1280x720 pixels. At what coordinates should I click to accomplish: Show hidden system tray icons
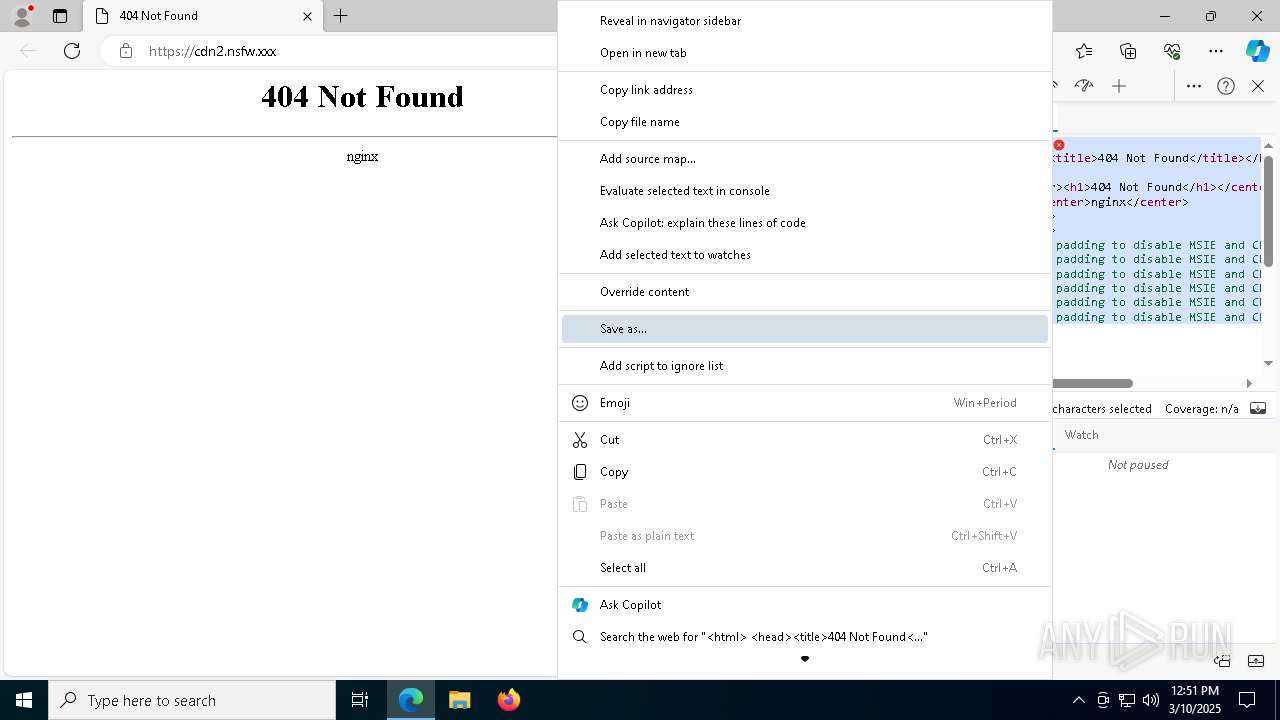[1078, 700]
